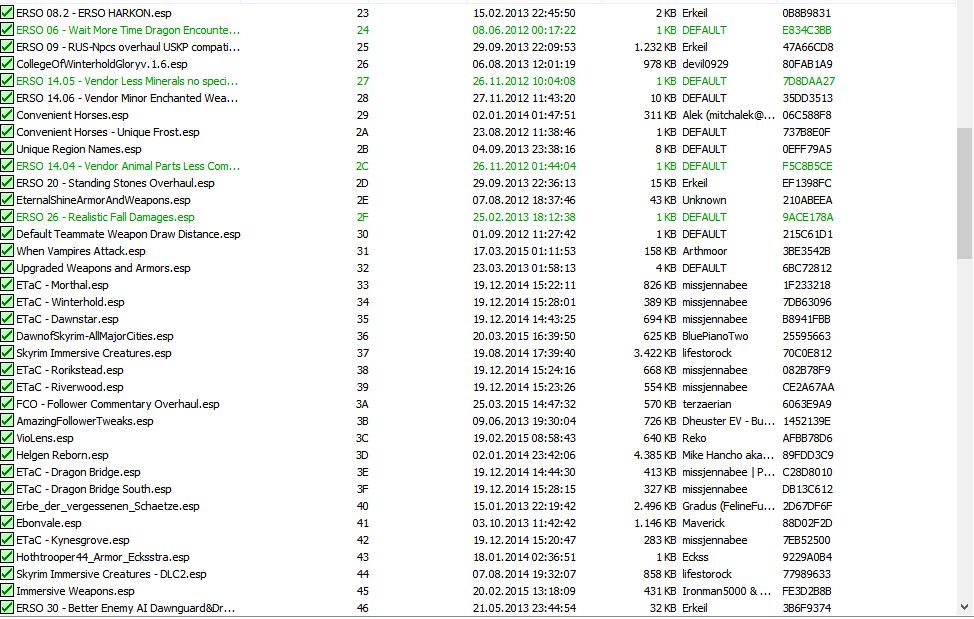Select Upgraded Weapons and Armors.esp
This screenshot has height=619, width=974.
[103, 268]
